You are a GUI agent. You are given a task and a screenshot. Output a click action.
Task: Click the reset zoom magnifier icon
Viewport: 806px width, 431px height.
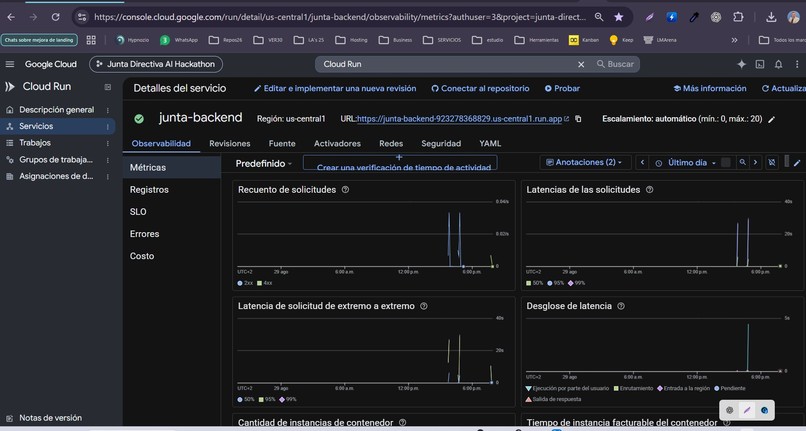tap(742, 163)
